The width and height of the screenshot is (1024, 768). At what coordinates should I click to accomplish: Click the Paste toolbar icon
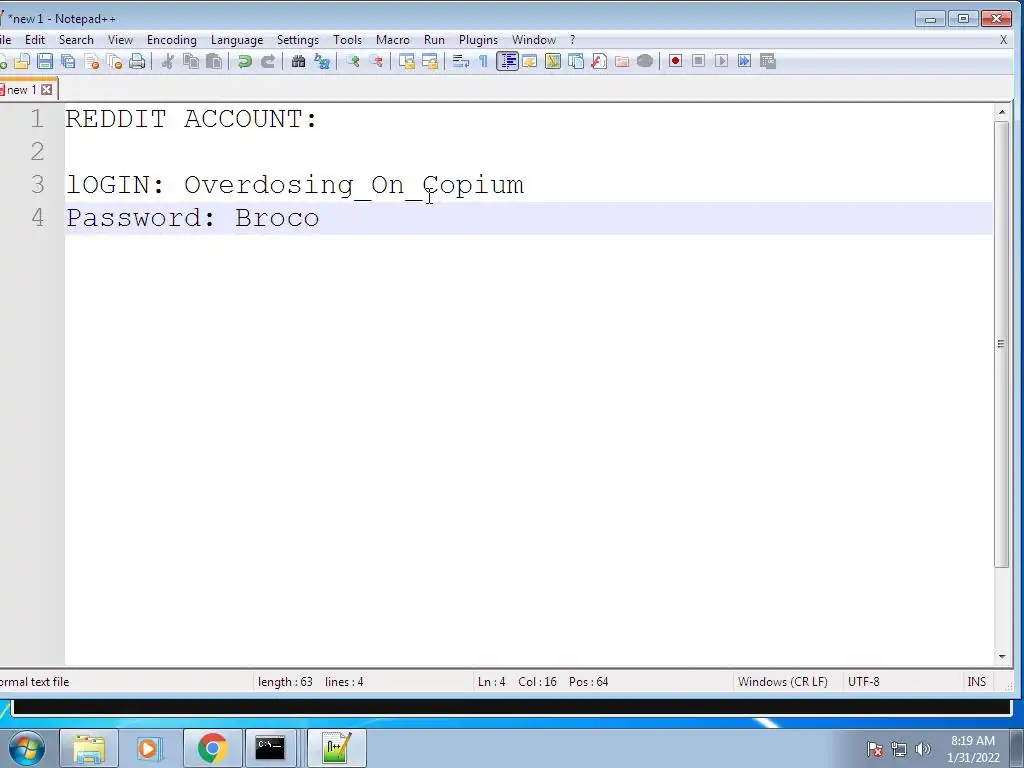(x=214, y=61)
